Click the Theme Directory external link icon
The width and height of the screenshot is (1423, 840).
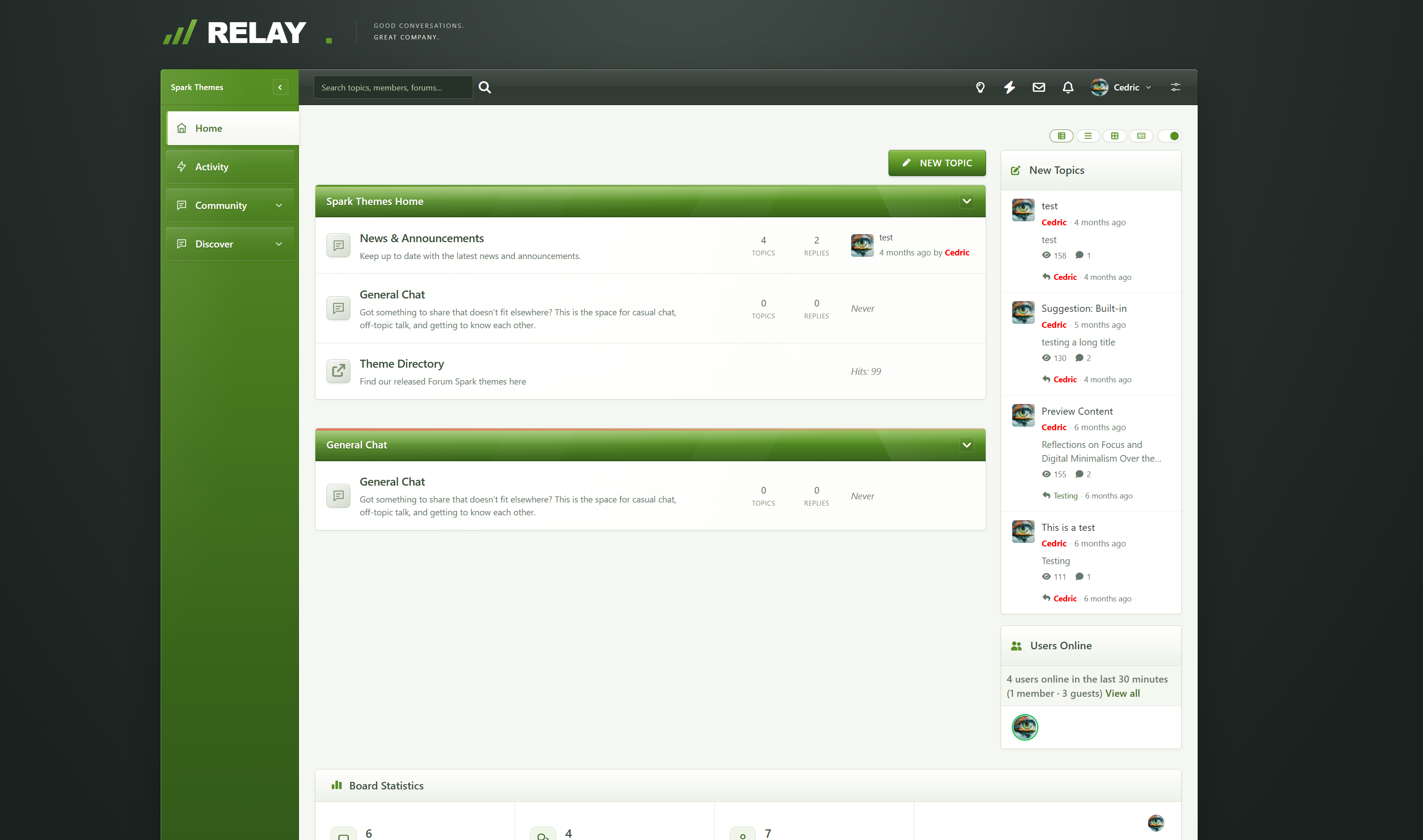(x=338, y=371)
